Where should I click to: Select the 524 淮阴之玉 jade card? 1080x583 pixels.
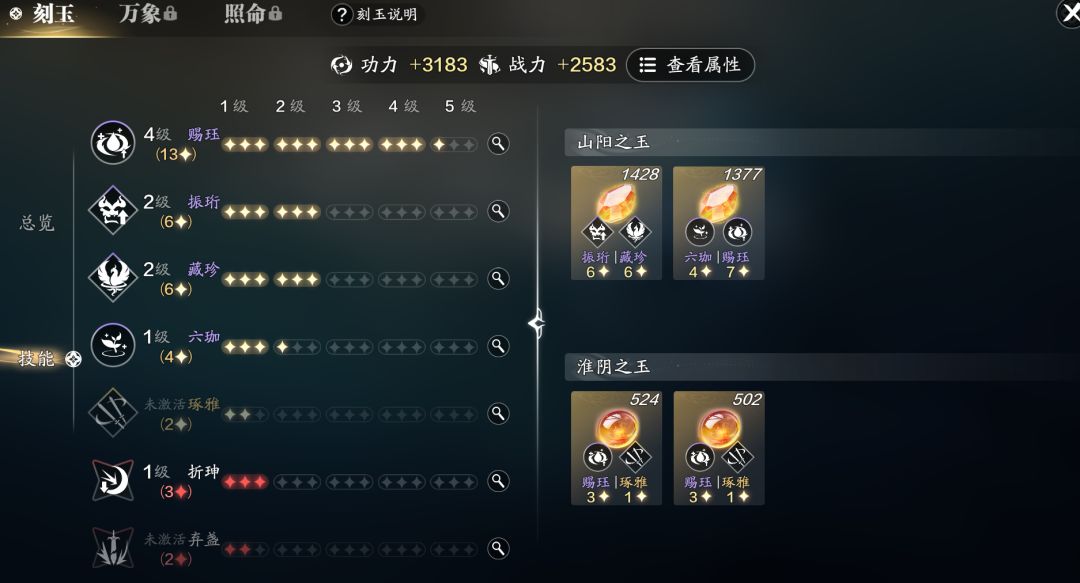616,448
